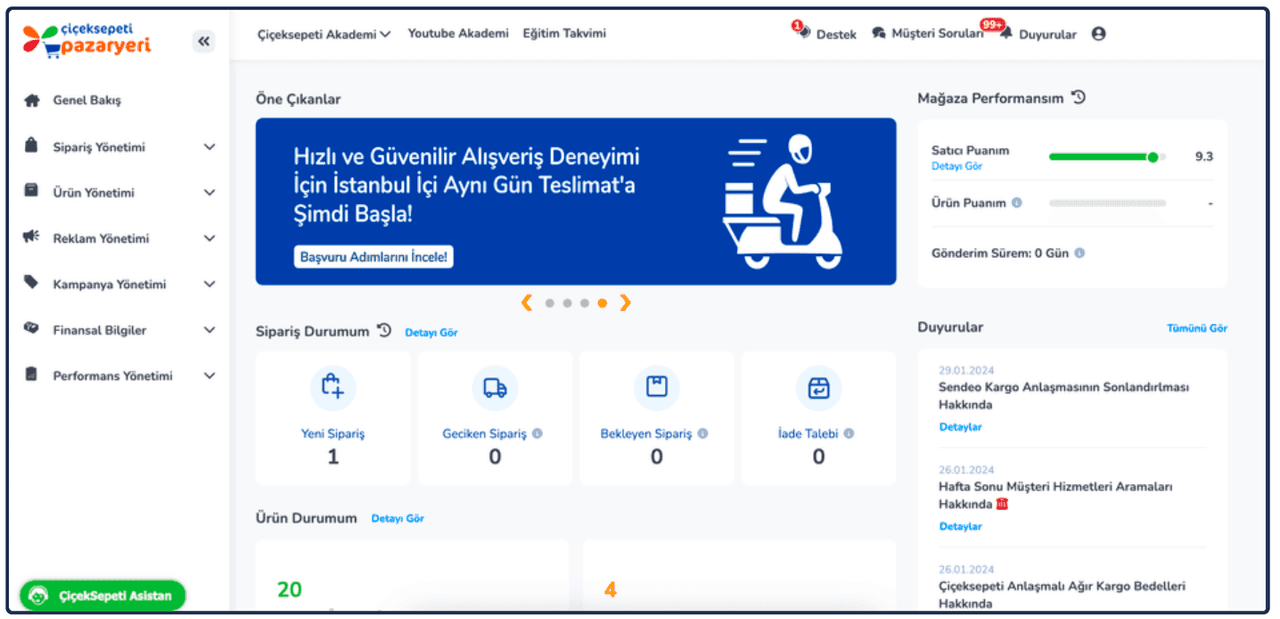Open Detaylar for Sendeo Kargo announcement

[960, 427]
